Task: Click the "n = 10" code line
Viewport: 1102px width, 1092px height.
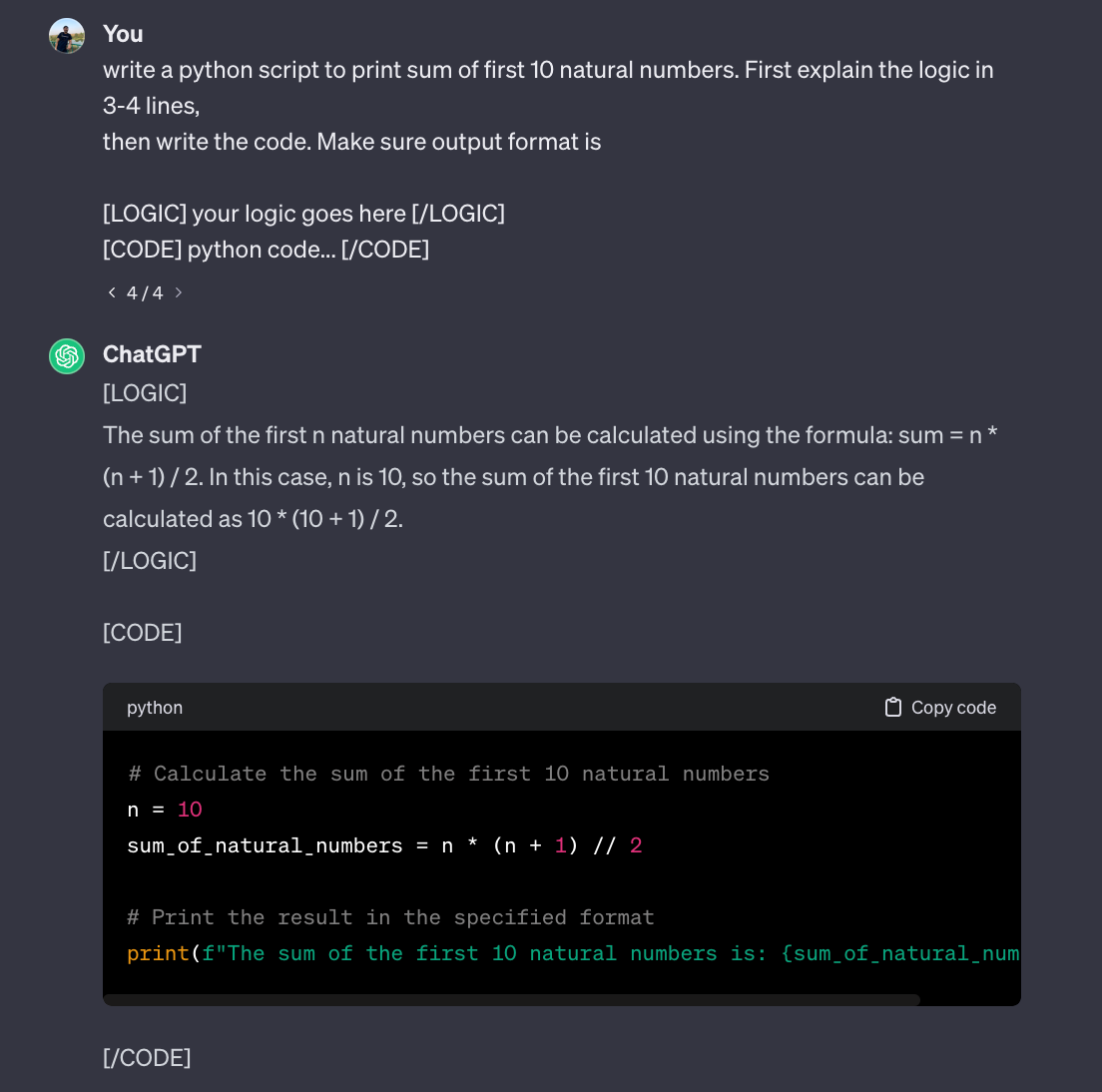Action: [x=165, y=810]
